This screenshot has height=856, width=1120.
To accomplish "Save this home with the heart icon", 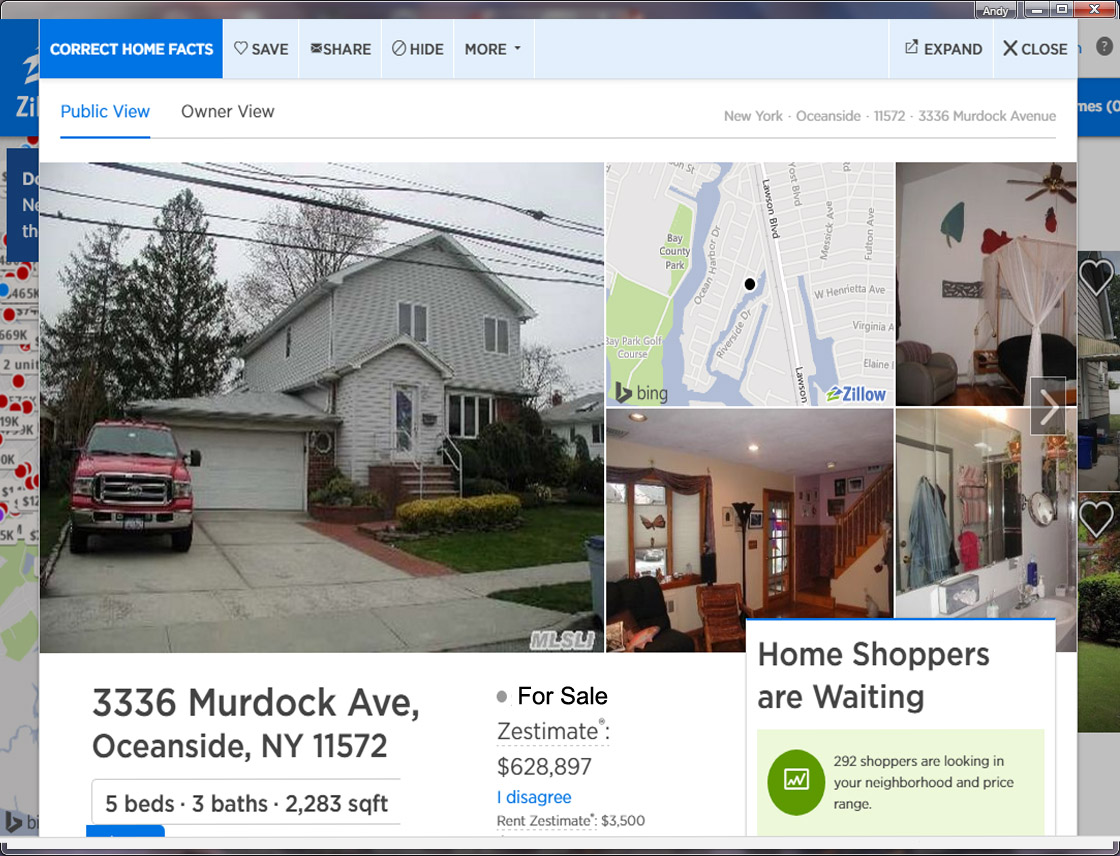I will click(x=261, y=49).
